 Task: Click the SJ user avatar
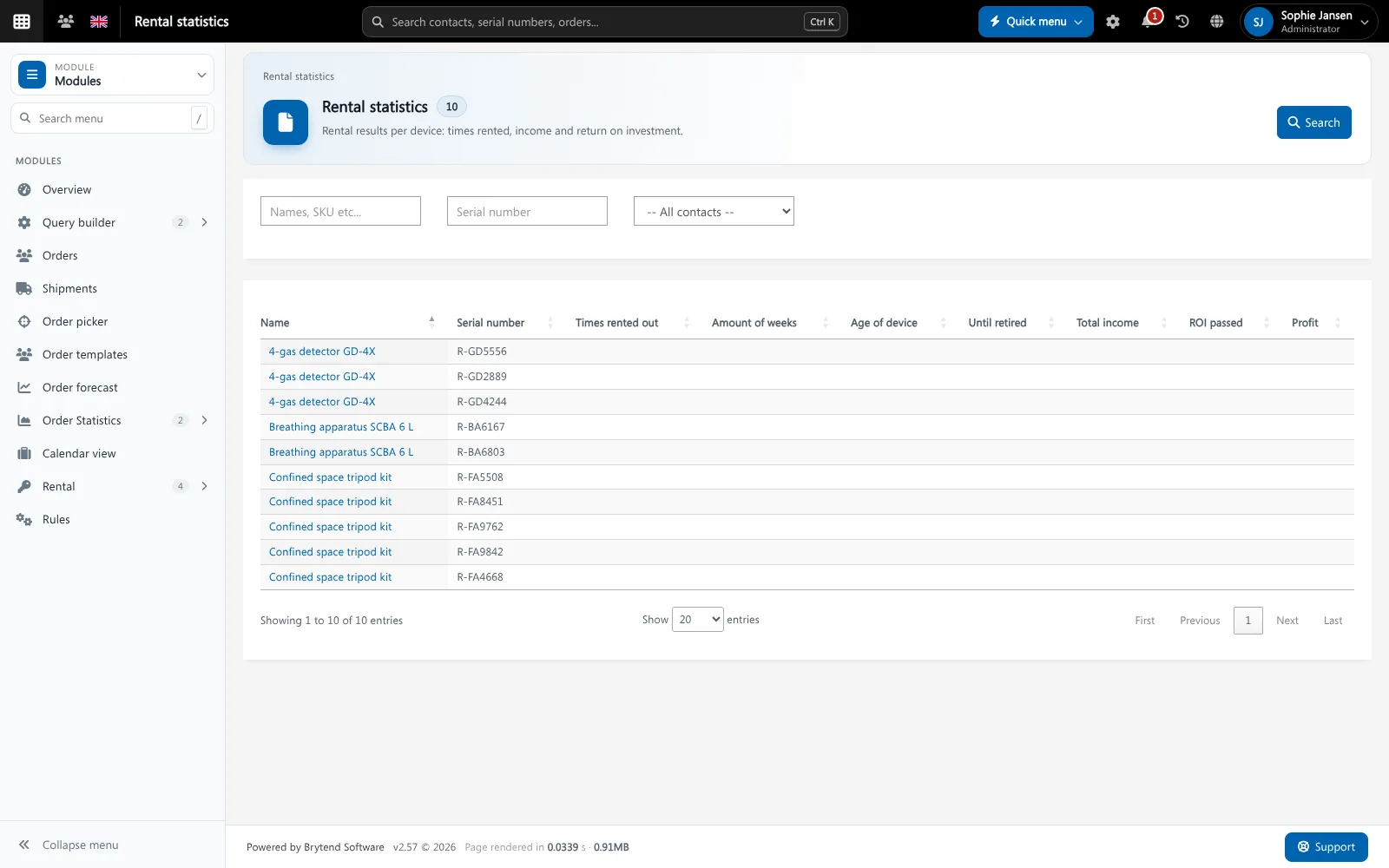[x=1258, y=22]
